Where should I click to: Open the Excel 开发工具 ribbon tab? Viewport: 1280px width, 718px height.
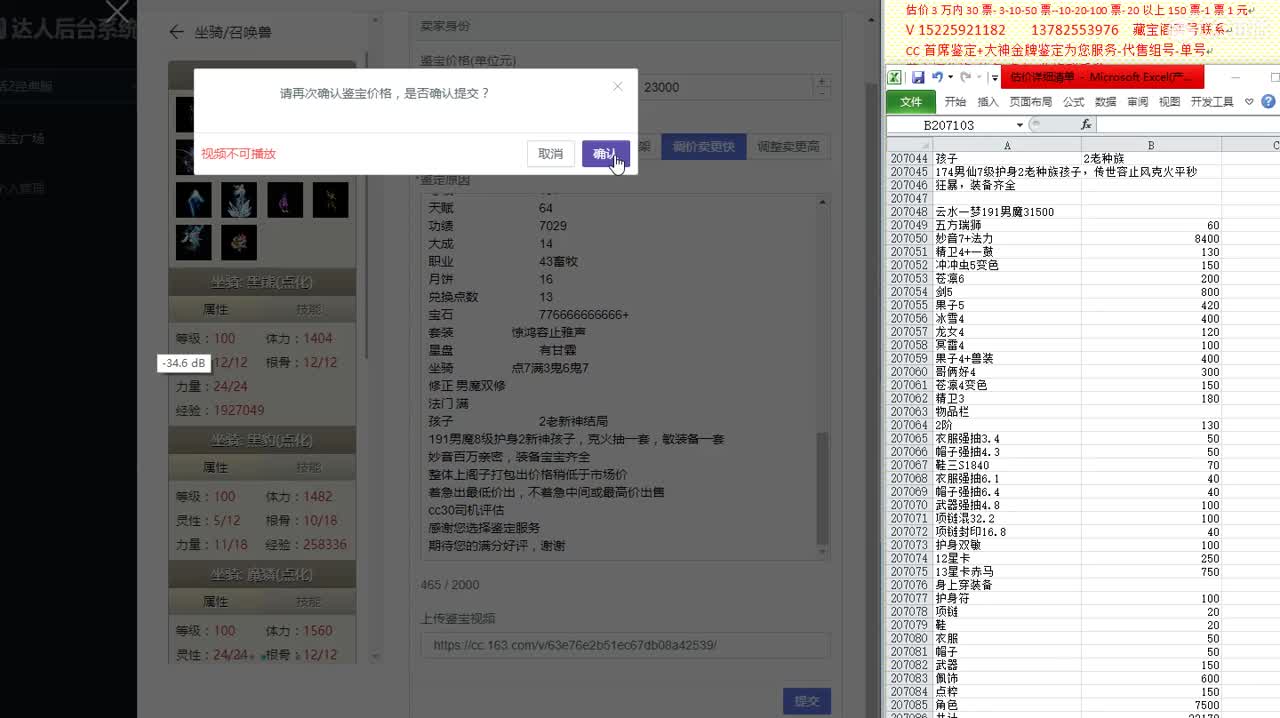(1212, 102)
